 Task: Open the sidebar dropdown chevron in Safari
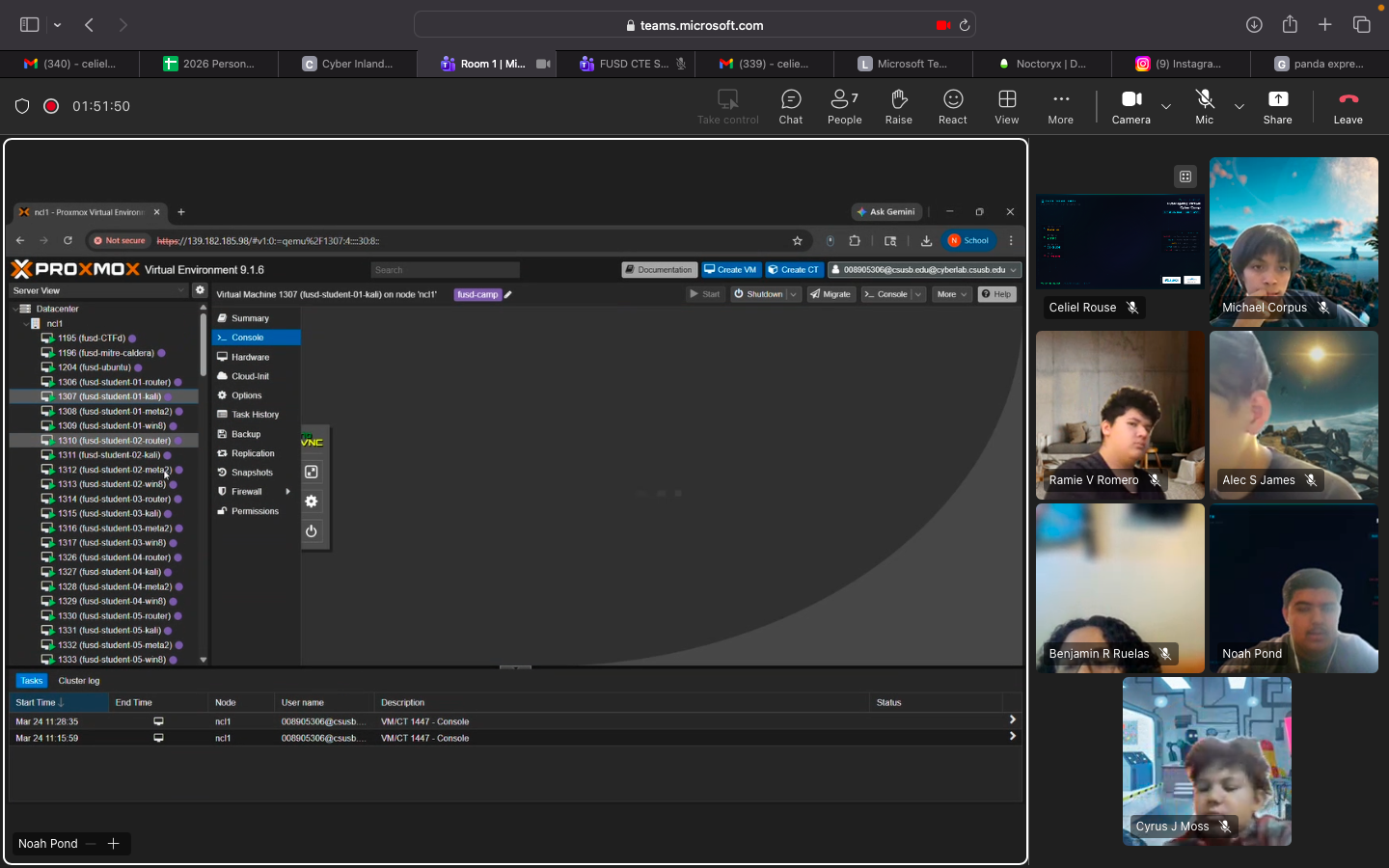point(58,25)
